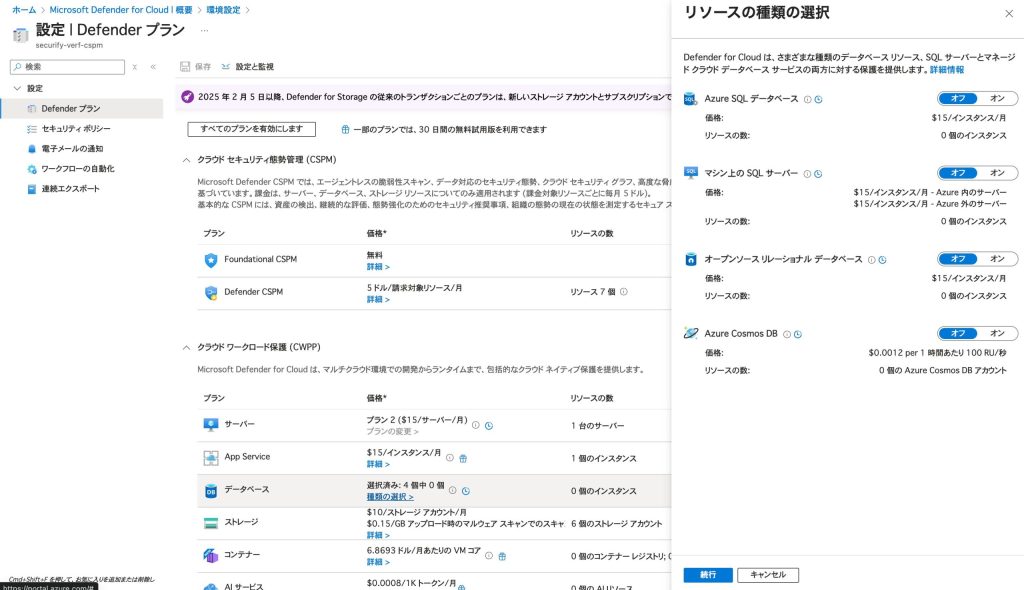Viewport: 1024px width, 590px height.
Task: Click info icon next to リソース 7 個
Action: (623, 292)
